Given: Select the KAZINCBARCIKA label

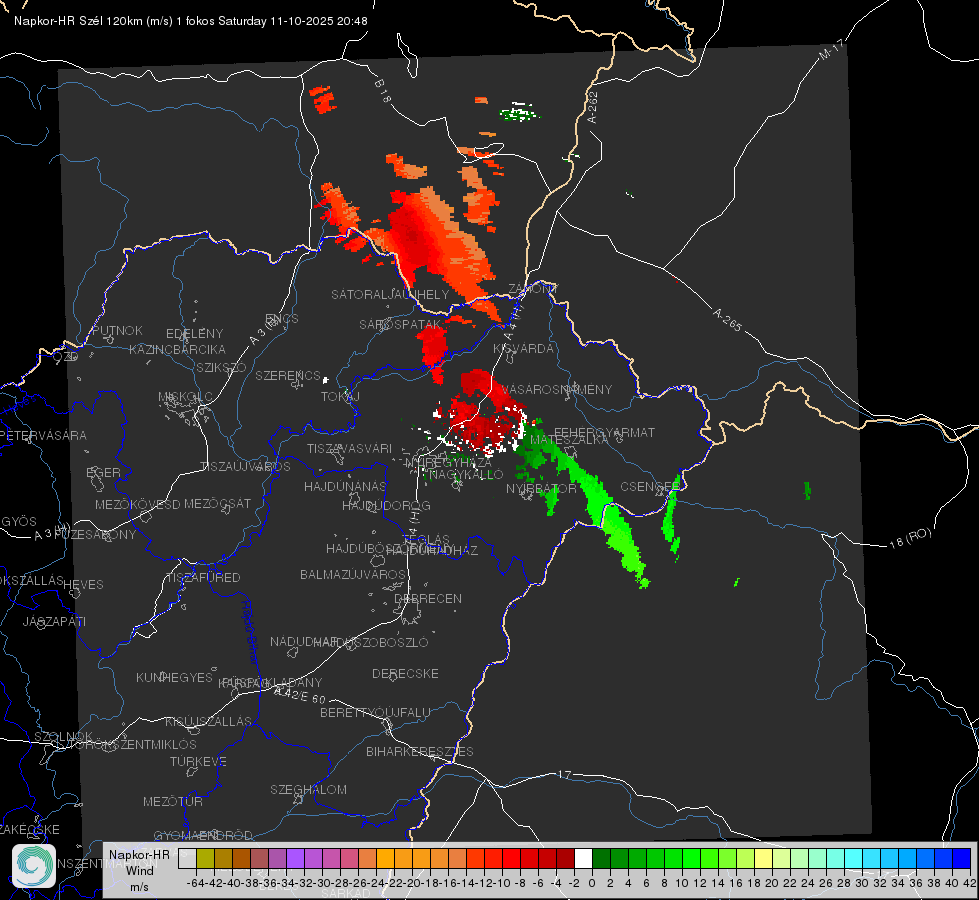Looking at the screenshot, I should (177, 349).
